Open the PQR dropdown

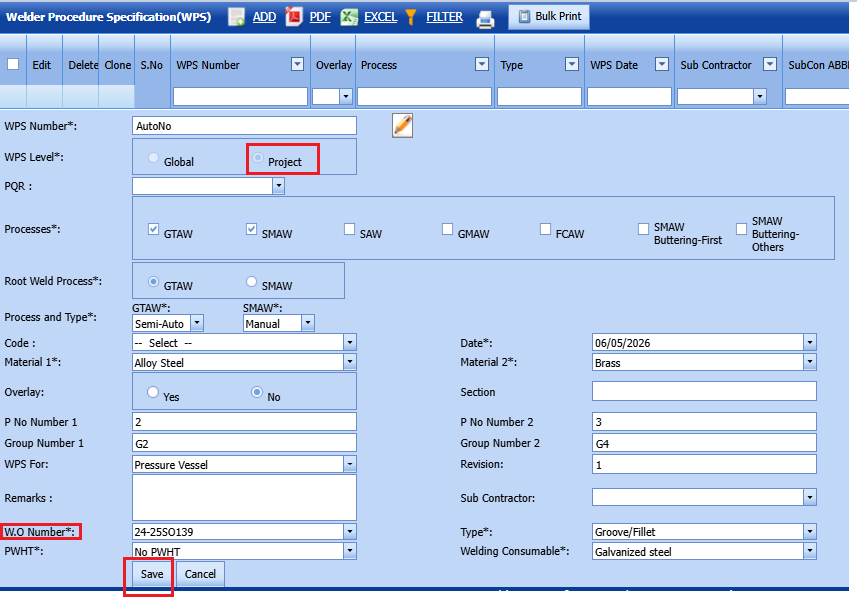[279, 186]
